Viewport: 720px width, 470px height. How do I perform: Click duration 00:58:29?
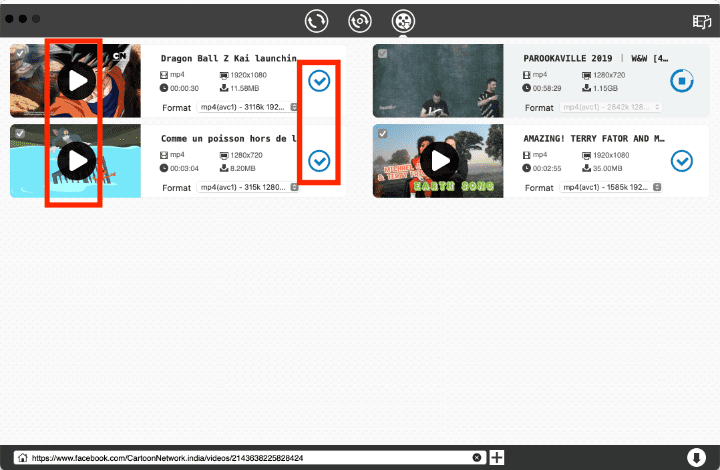pos(547,88)
